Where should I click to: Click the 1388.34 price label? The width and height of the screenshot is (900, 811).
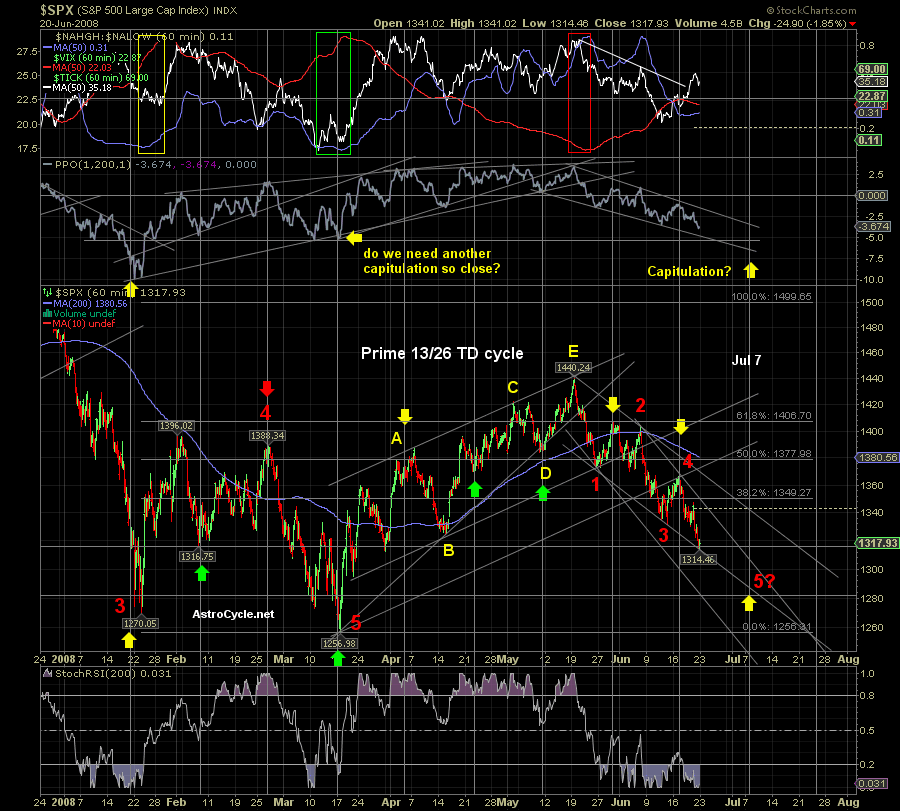point(267,436)
